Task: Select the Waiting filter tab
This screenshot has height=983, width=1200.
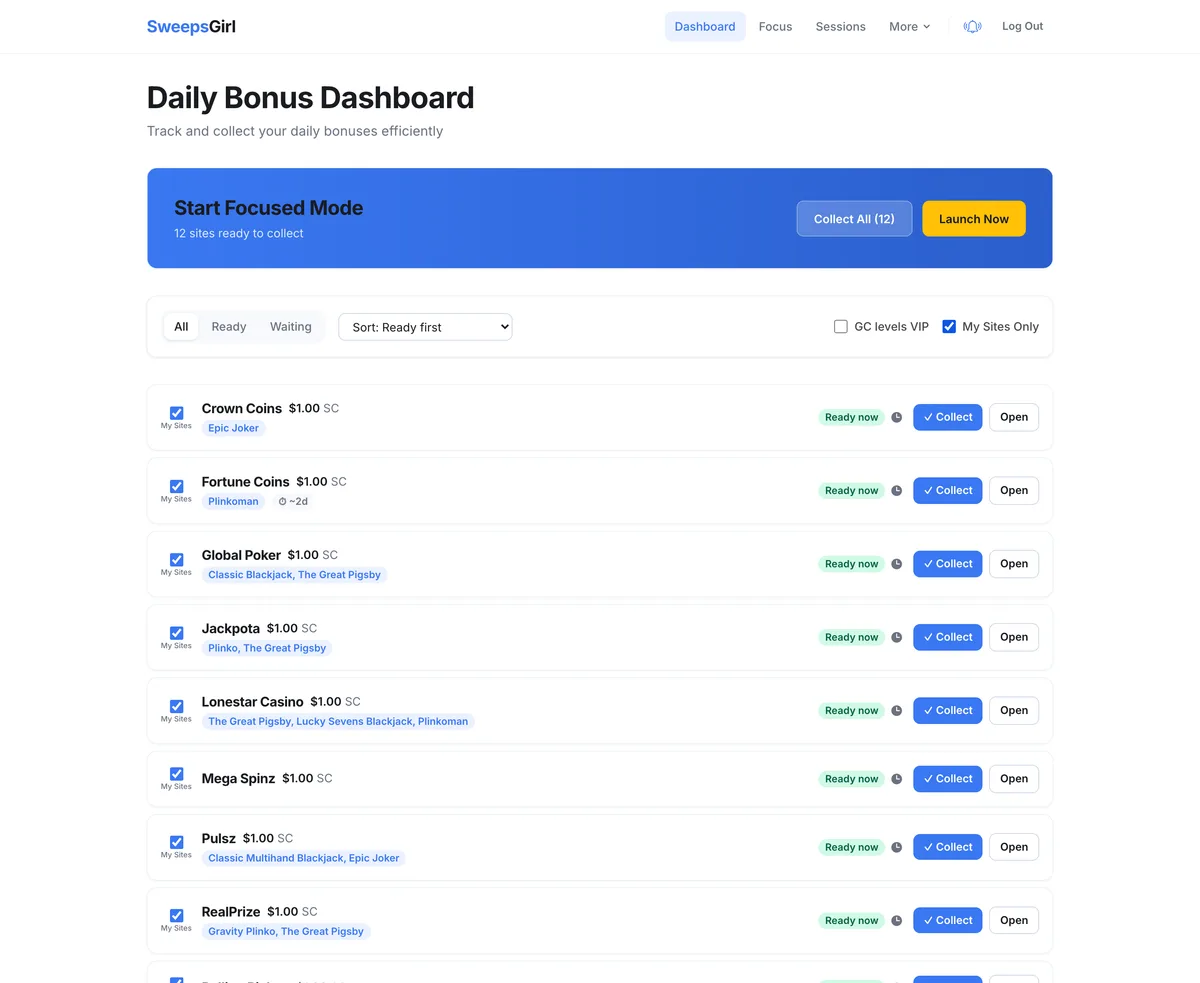Action: (291, 327)
